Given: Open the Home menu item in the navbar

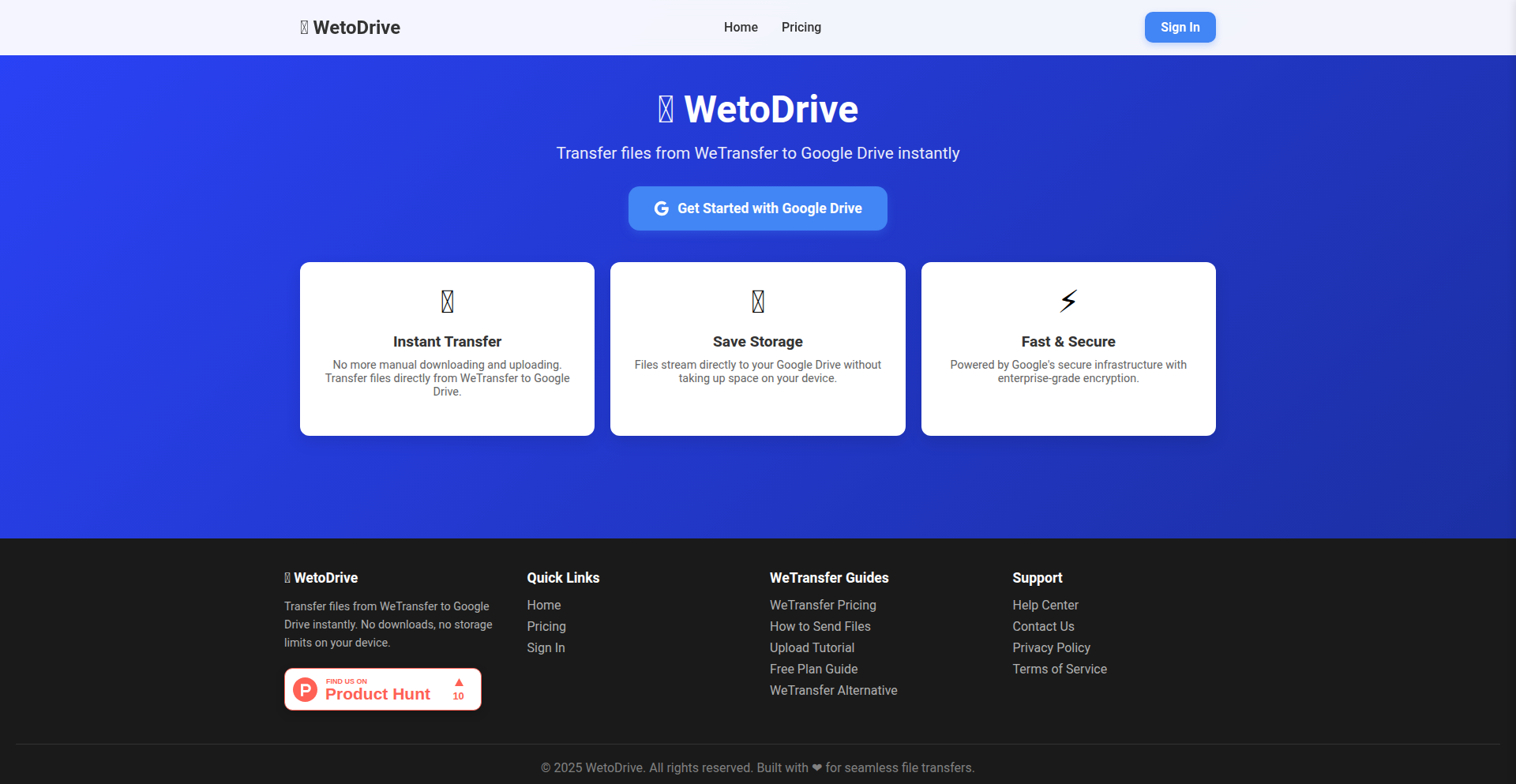Looking at the screenshot, I should click(x=740, y=27).
